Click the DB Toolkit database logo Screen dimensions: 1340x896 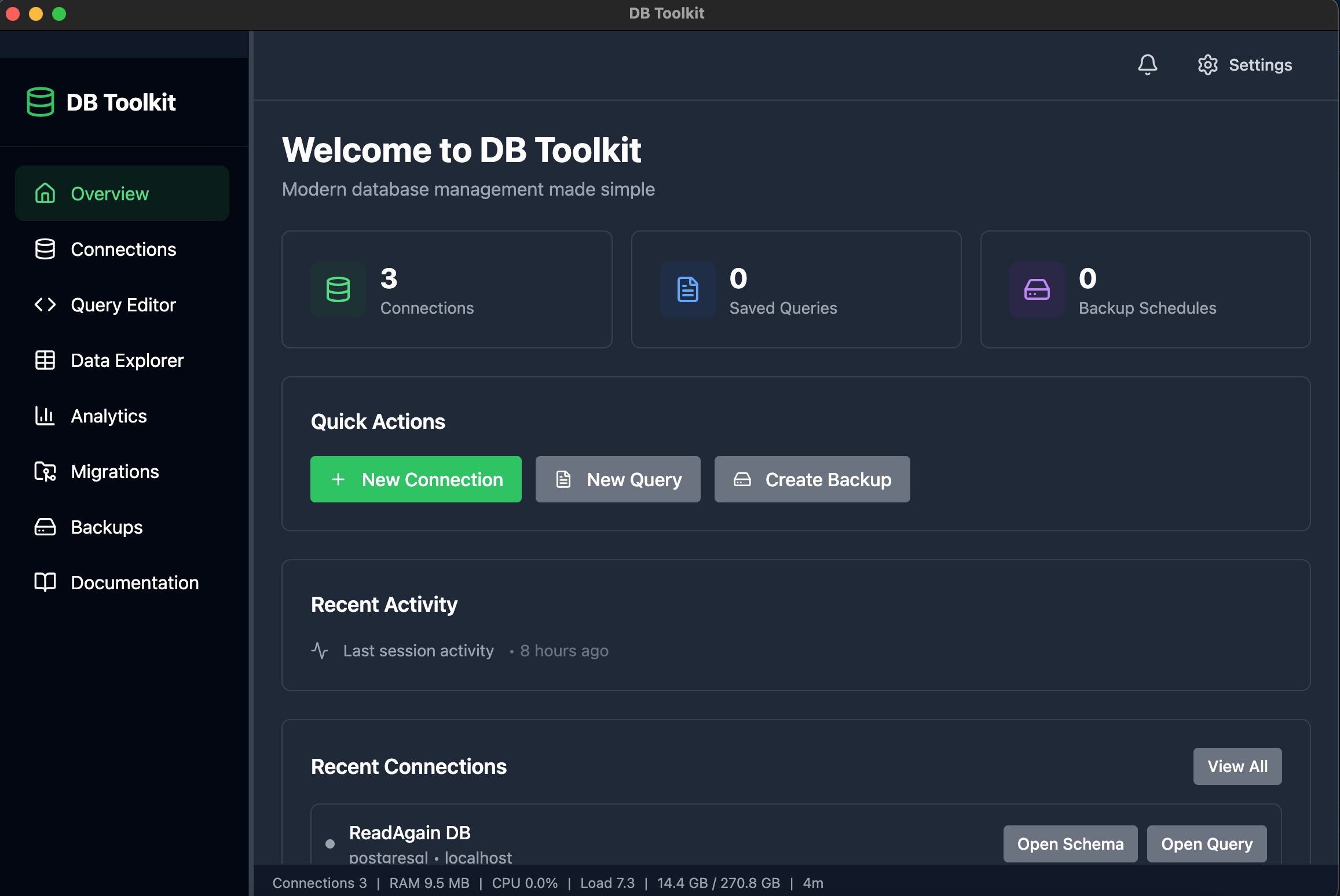tap(40, 102)
